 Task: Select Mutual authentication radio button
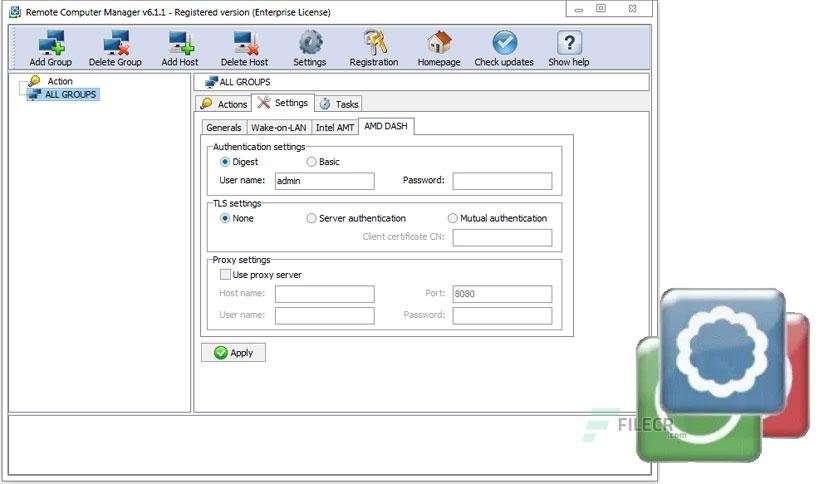tap(453, 218)
